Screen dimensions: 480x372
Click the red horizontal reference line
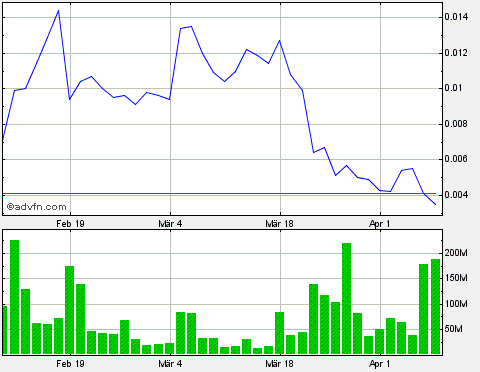pyautogui.click(x=219, y=193)
